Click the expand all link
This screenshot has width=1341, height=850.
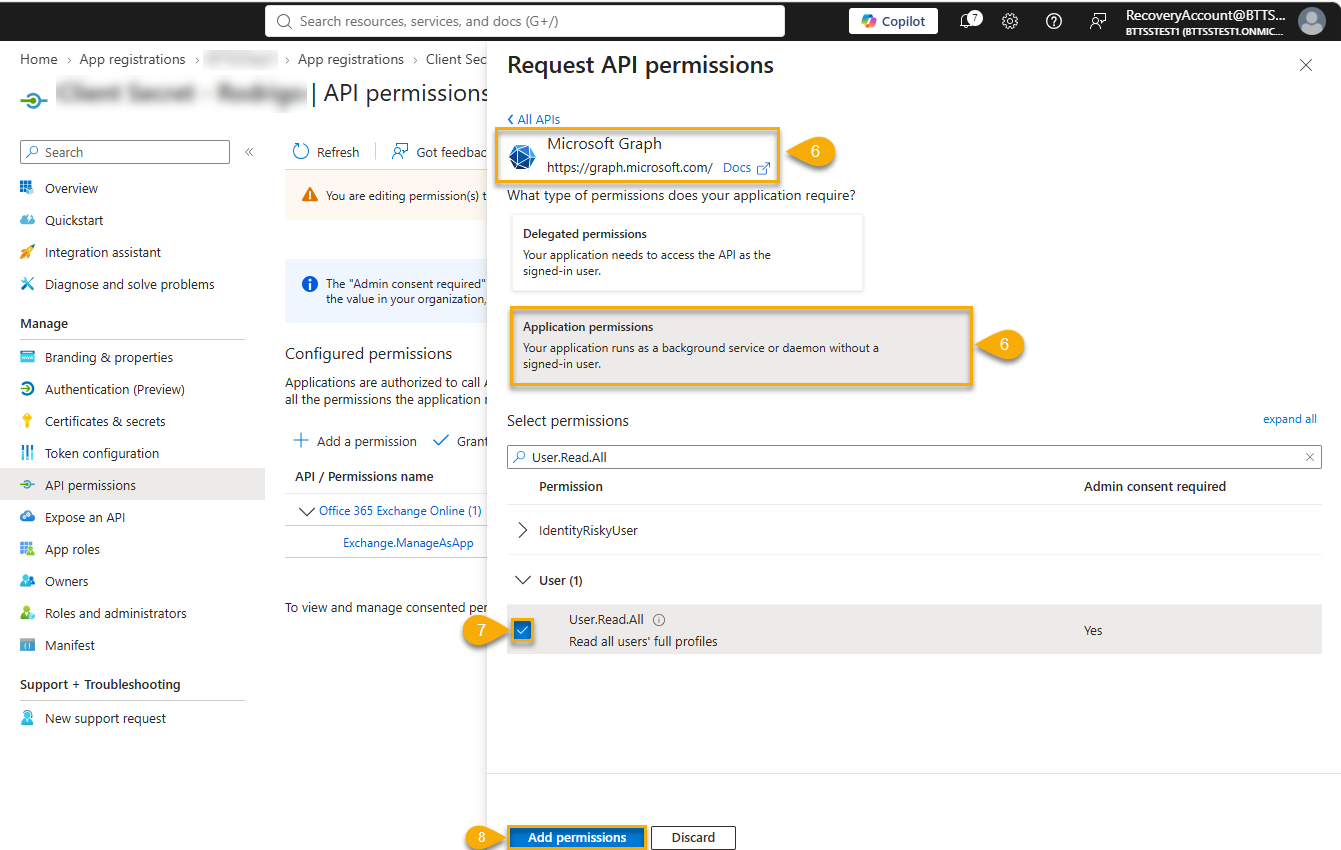[1290, 419]
